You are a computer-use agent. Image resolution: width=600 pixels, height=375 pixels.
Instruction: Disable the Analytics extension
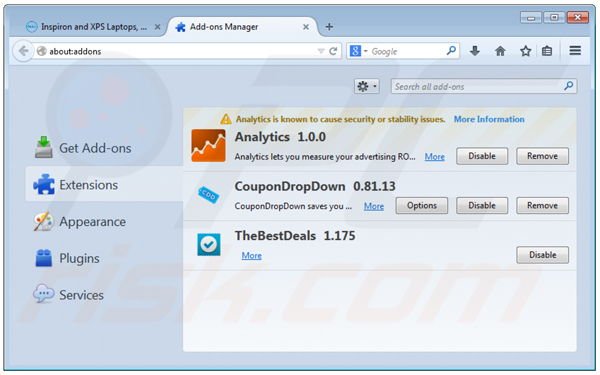coord(482,156)
